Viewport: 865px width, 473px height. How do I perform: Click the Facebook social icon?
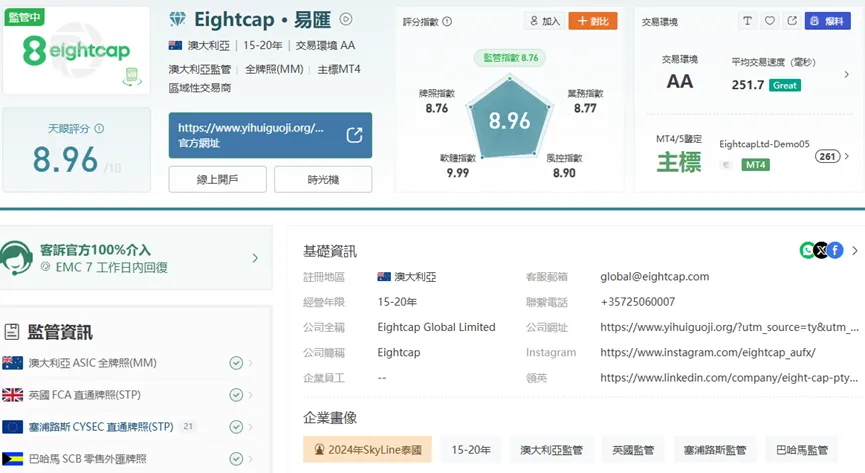[x=835, y=250]
